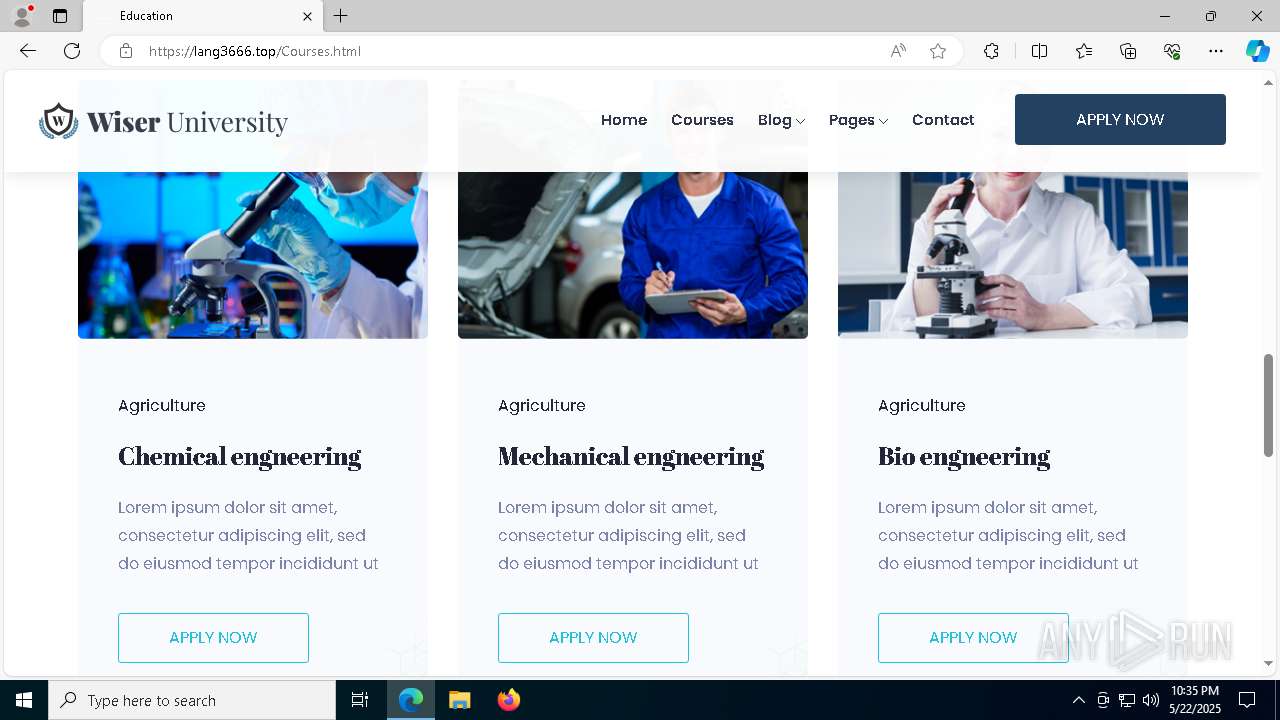Viewport: 1280px width, 720px height.
Task: Open File Explorer from taskbar
Action: (459, 700)
